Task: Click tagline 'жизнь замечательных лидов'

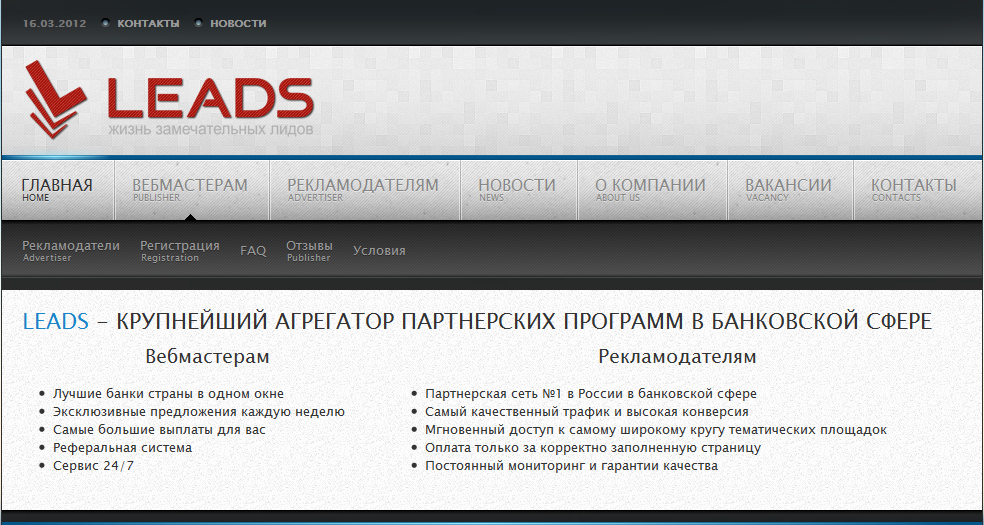Action: [210, 130]
